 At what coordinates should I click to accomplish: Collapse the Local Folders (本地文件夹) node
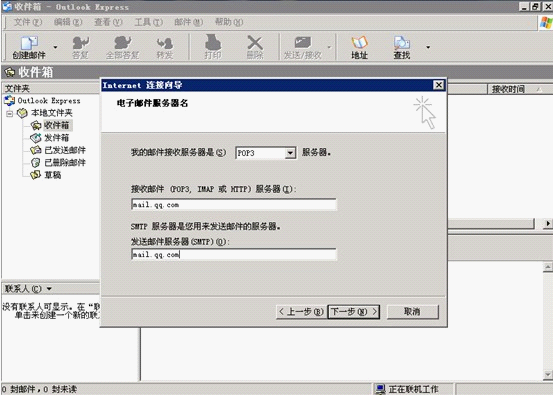point(10,113)
